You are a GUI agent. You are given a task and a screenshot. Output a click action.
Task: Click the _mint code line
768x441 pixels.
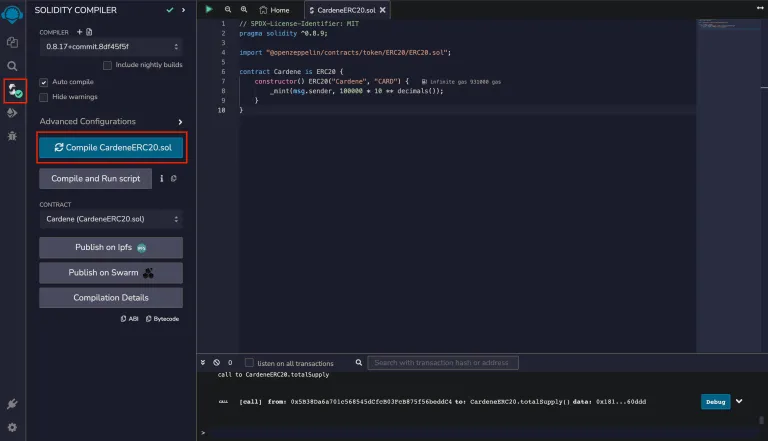[x=356, y=91]
